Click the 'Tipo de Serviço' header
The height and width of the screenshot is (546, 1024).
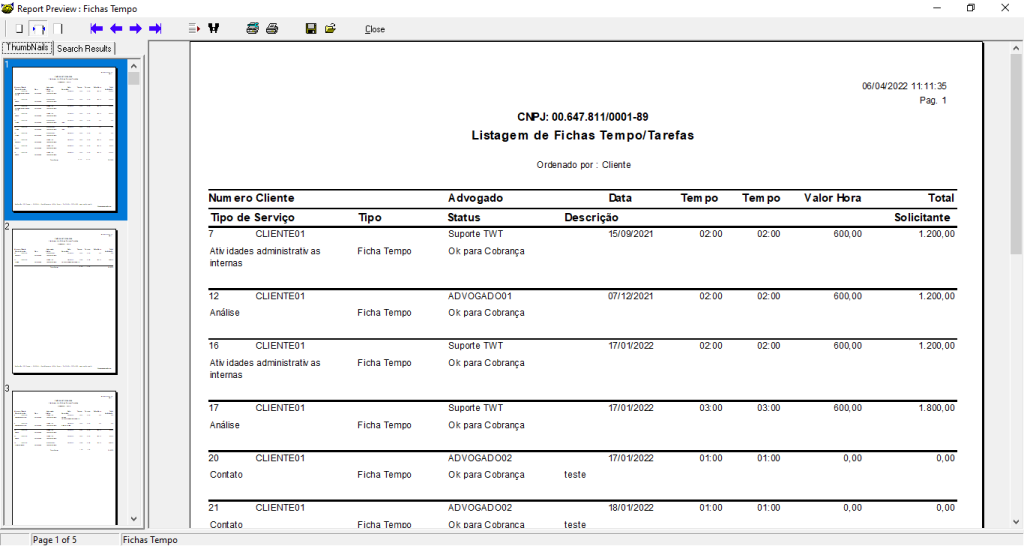(x=252, y=217)
